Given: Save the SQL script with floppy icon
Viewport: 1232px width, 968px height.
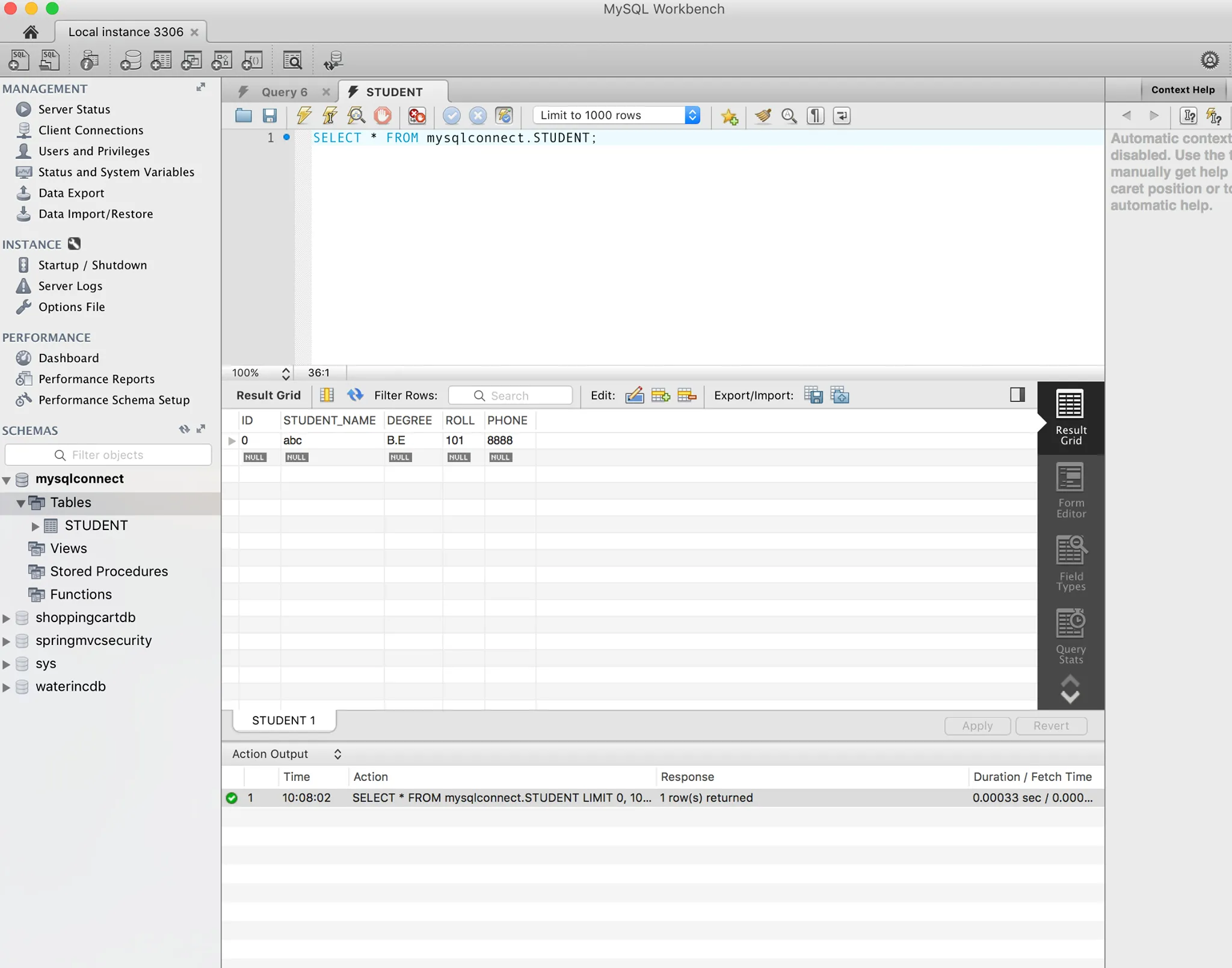Looking at the screenshot, I should click(x=269, y=116).
